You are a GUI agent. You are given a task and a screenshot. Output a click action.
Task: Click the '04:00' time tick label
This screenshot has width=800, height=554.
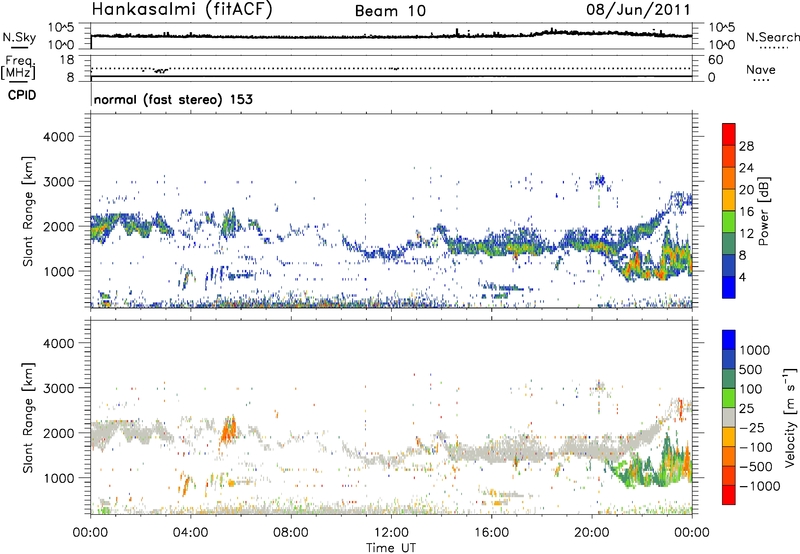(190, 533)
